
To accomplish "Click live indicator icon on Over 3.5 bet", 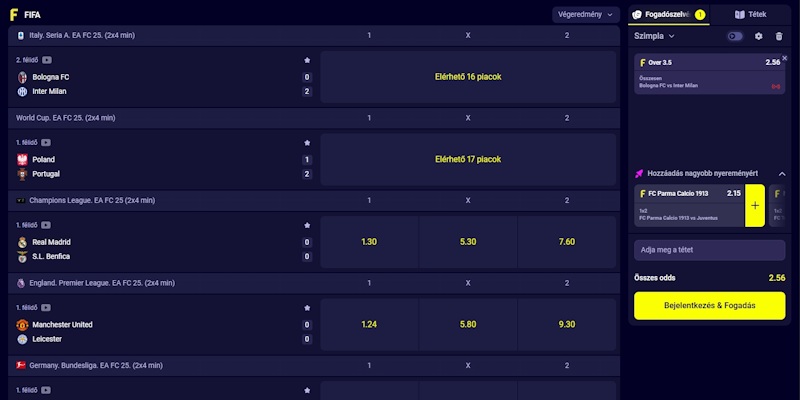I will coord(776,87).
